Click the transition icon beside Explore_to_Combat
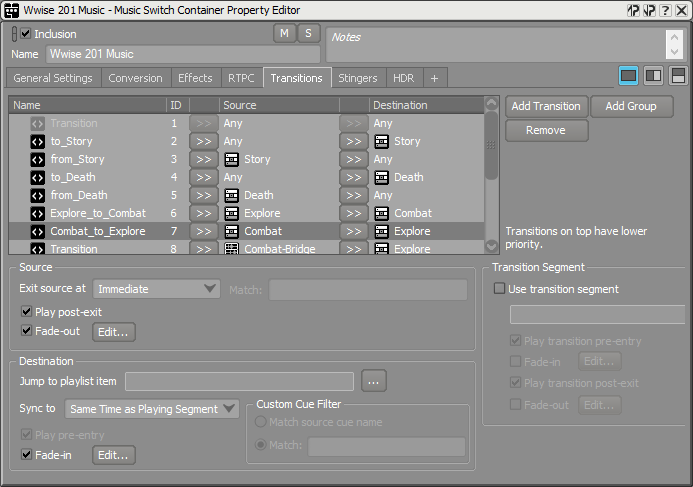The width and height of the screenshot is (693, 487). 38,213
